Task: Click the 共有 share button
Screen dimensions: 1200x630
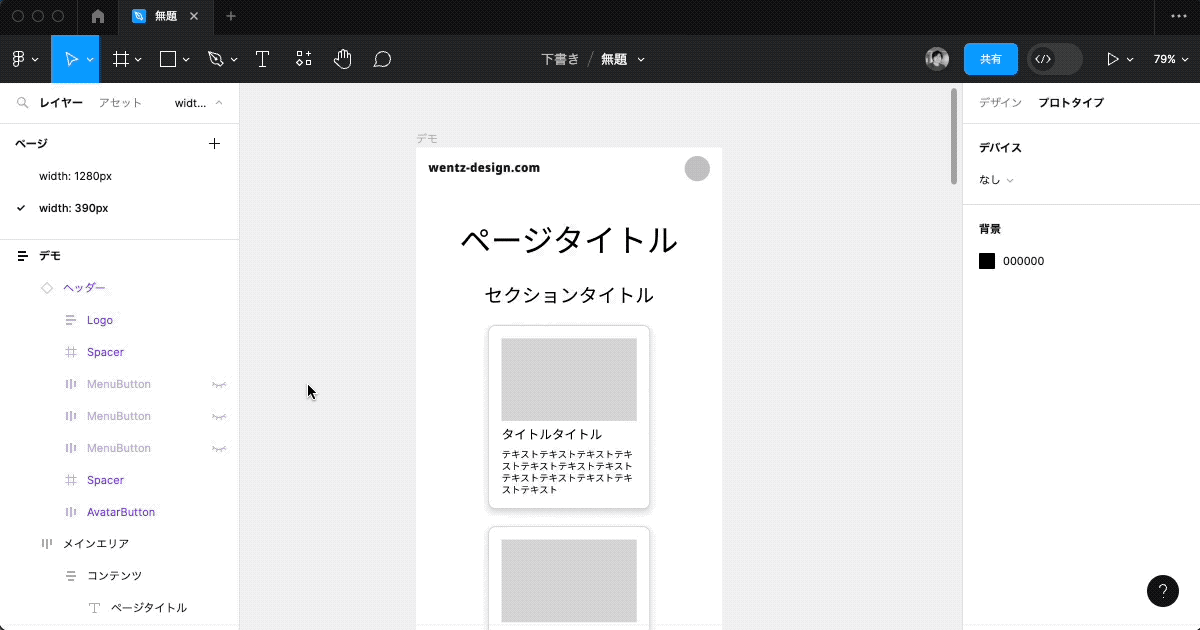Action: (990, 59)
